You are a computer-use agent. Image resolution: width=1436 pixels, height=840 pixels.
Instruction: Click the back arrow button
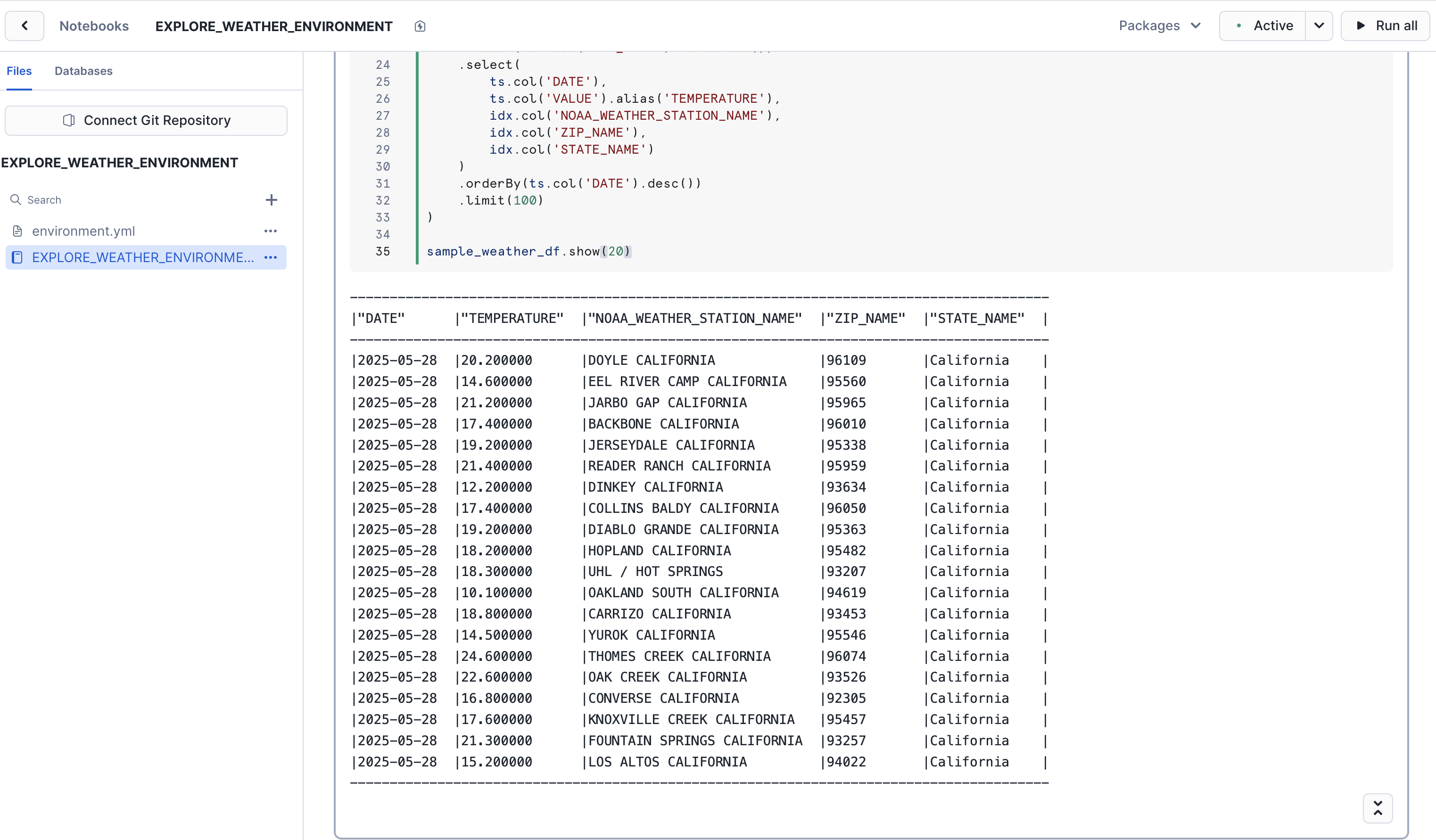pos(25,25)
